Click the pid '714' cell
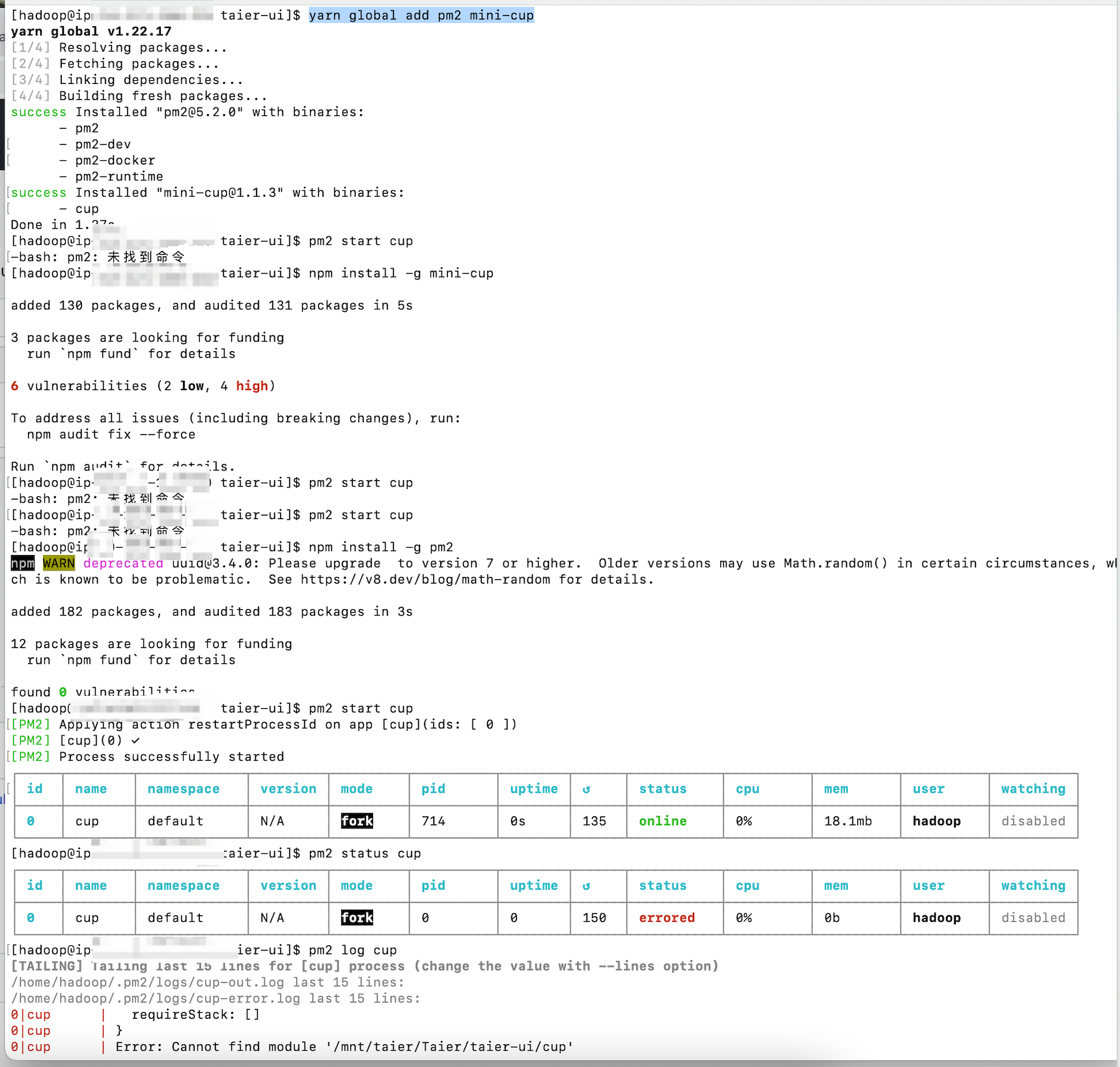This screenshot has height=1067, width=1120. (x=433, y=821)
